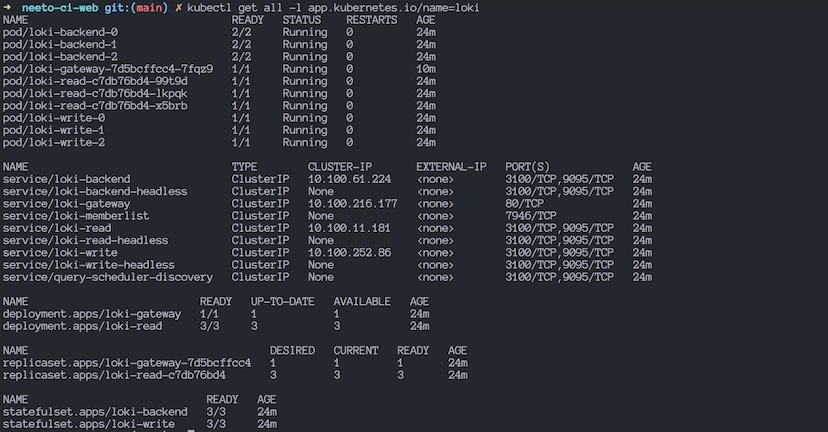Click the green prompt arrow icon
The width and height of the screenshot is (828, 432).
pos(7,8)
